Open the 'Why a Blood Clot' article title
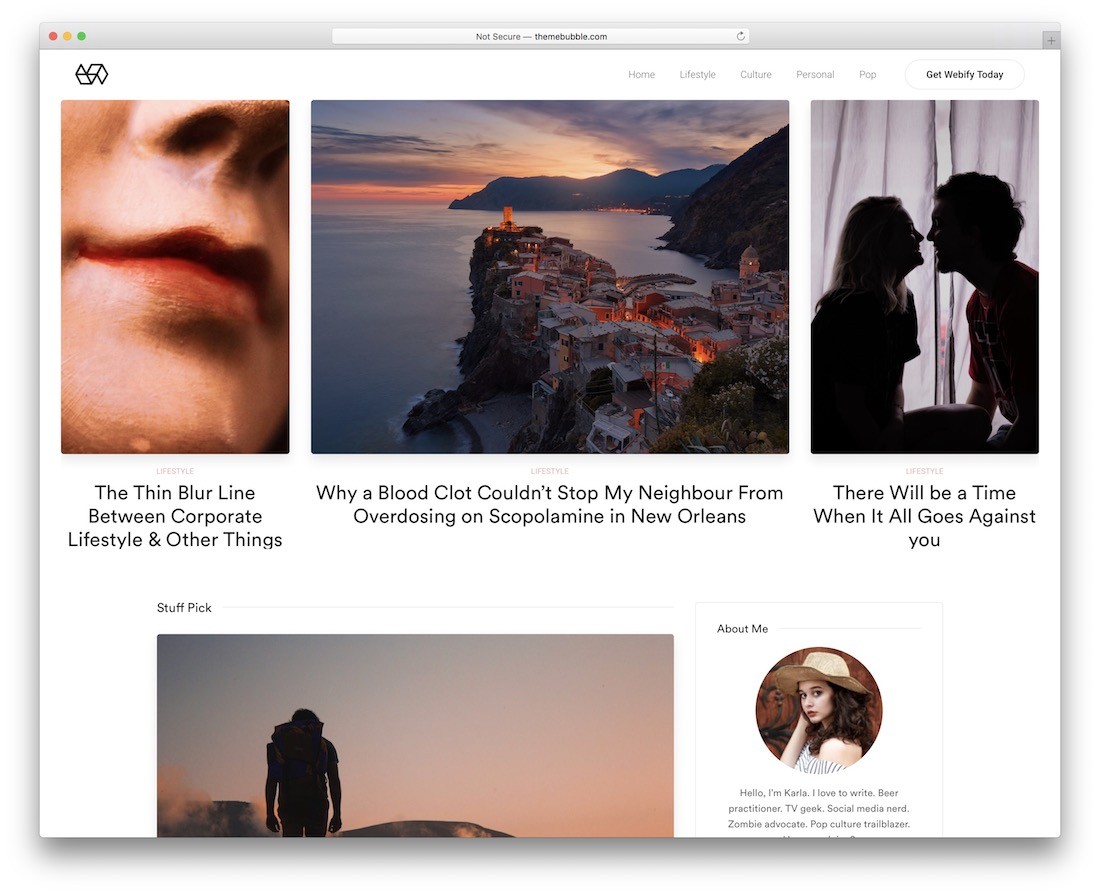 (x=550, y=505)
